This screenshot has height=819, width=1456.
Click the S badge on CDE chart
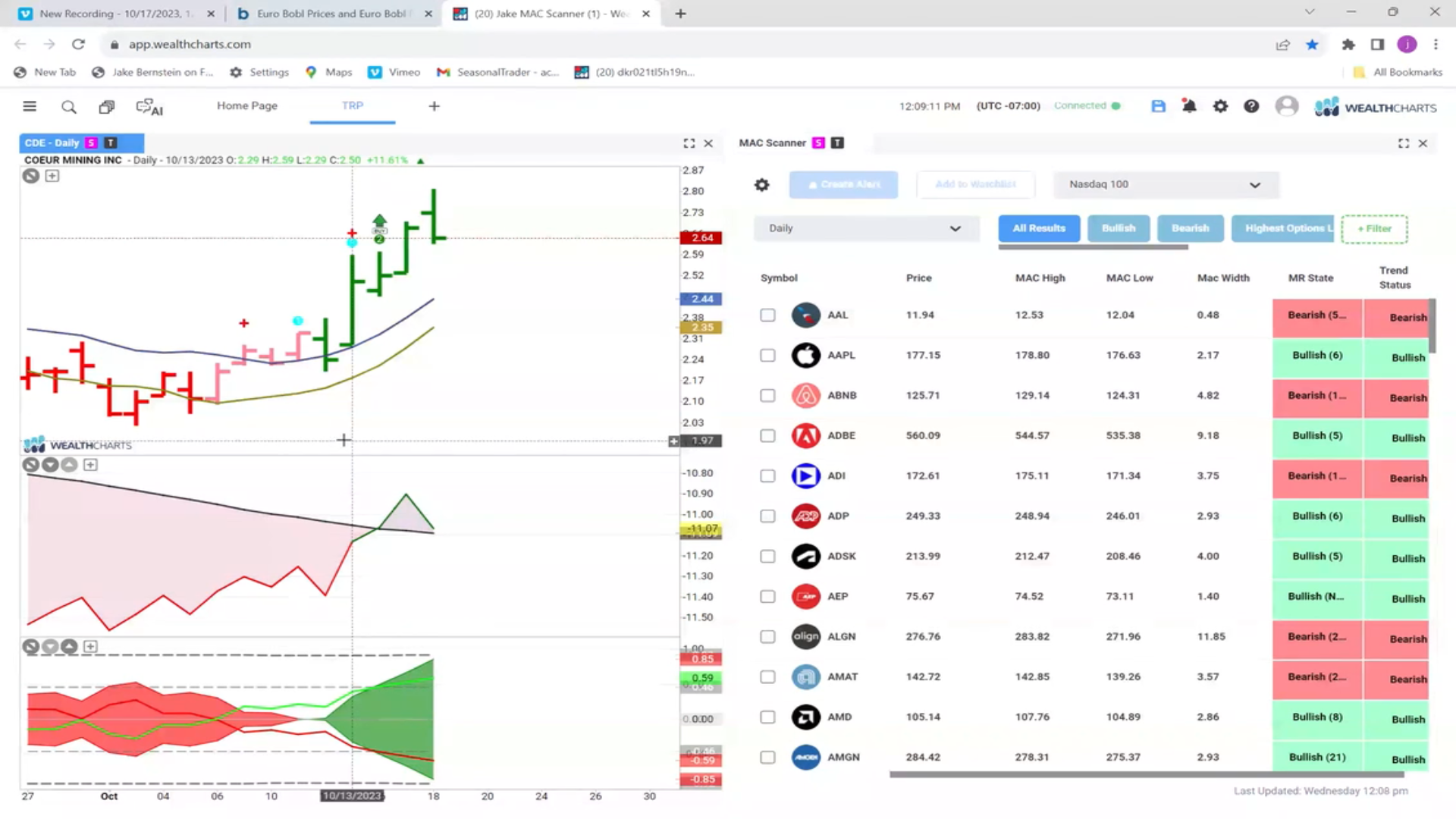click(91, 143)
